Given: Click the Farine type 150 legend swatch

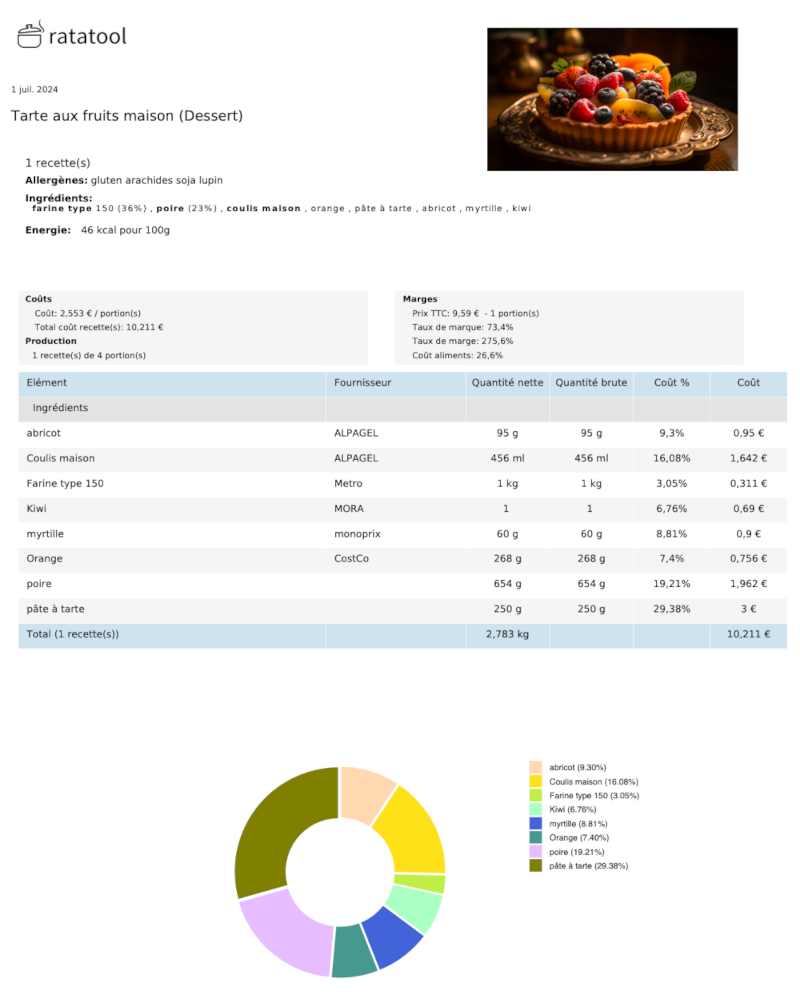Looking at the screenshot, I should 535,795.
